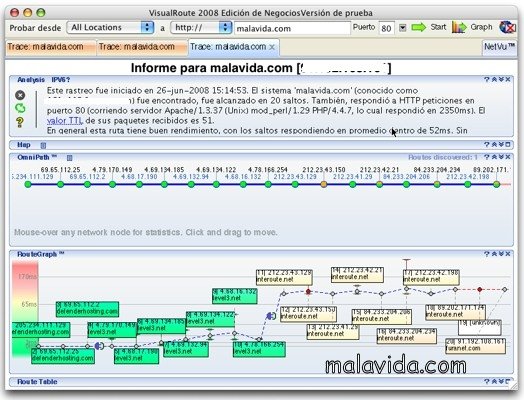Expand OmniPath panel with down chevron
Viewport: 524px width, 400px height.
point(501,157)
